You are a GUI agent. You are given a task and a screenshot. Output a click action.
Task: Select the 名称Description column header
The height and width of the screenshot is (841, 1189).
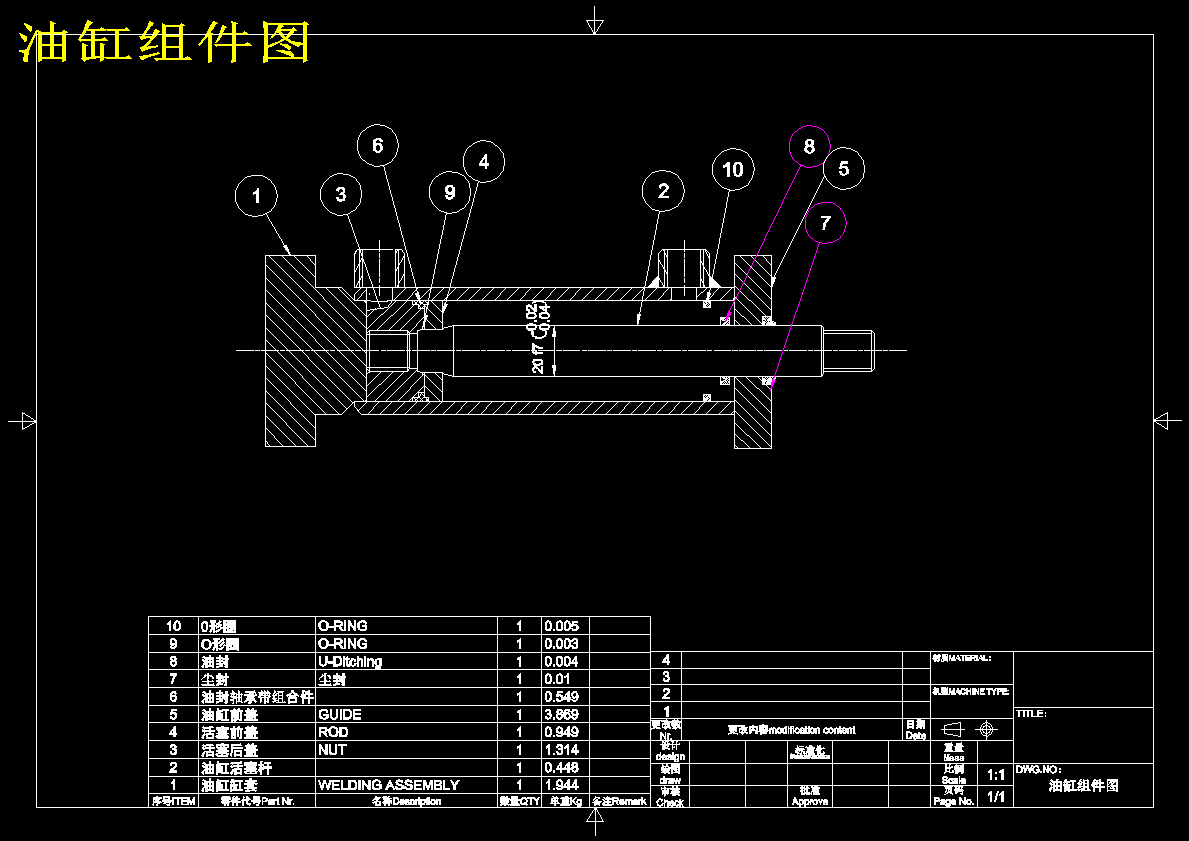tap(406, 801)
